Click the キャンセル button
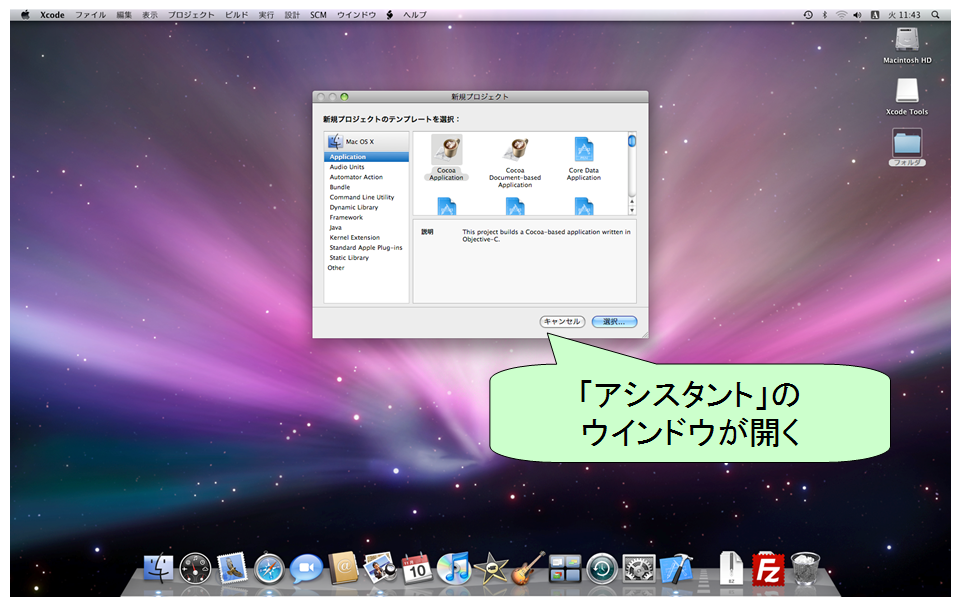This screenshot has width=956, height=602. 562,321
